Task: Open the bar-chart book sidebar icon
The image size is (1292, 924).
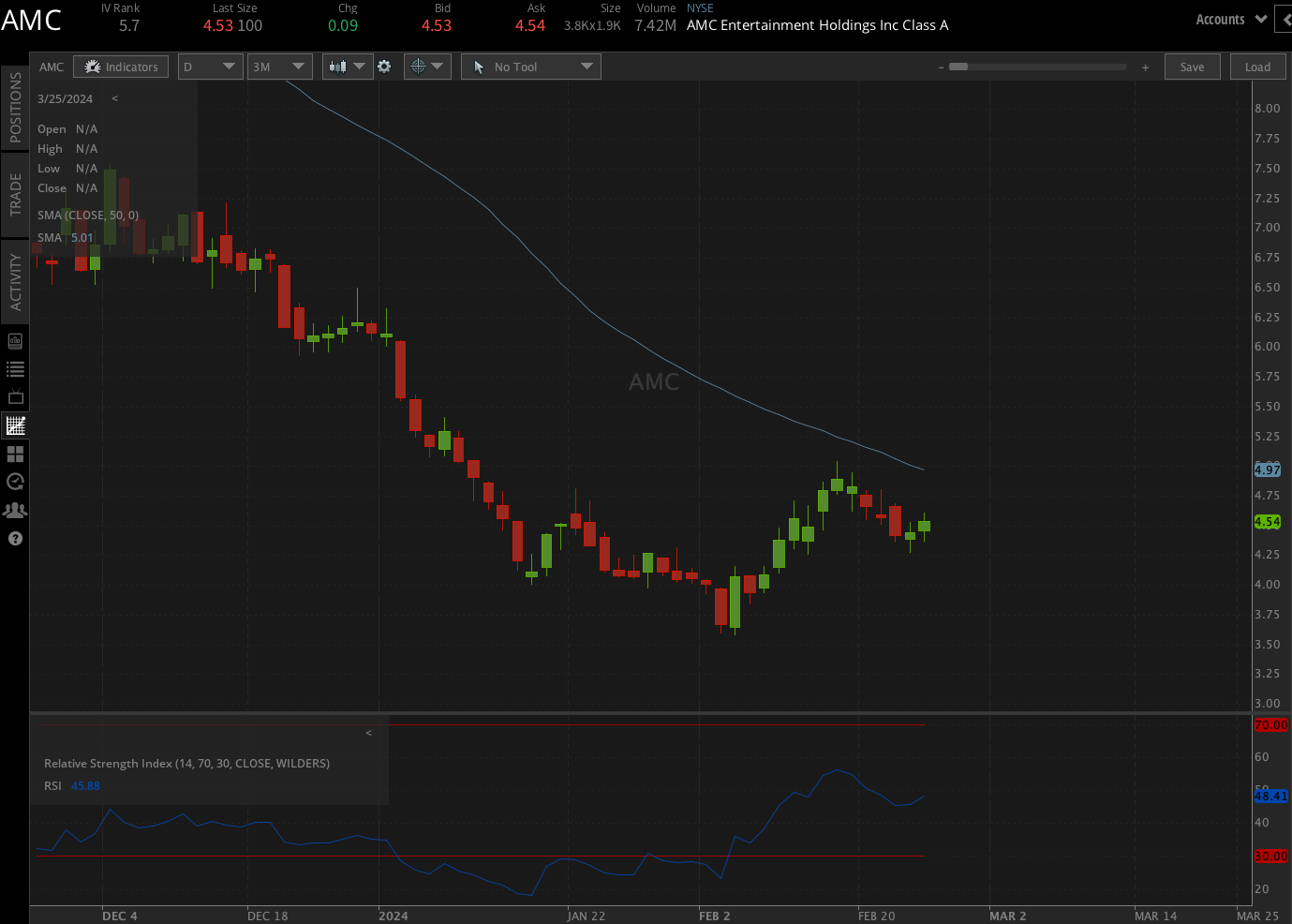Action: [15, 341]
